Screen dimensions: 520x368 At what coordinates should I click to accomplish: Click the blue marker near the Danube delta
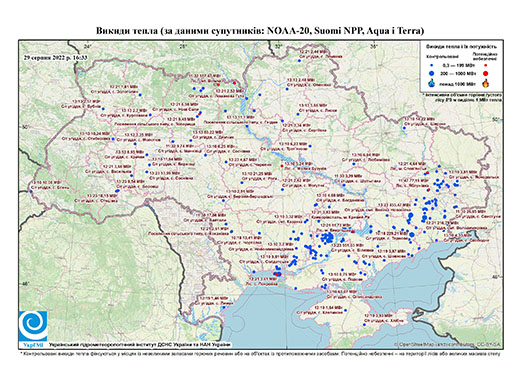coord(224,307)
